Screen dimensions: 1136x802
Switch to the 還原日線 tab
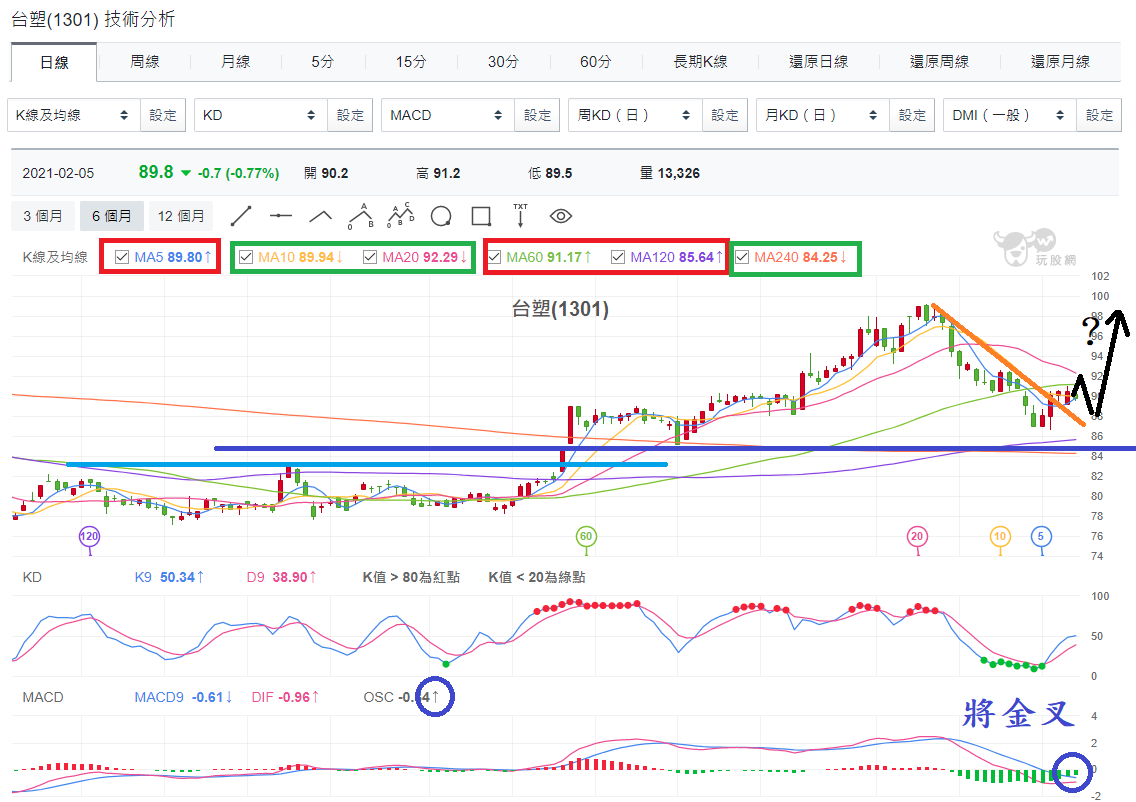pos(818,62)
